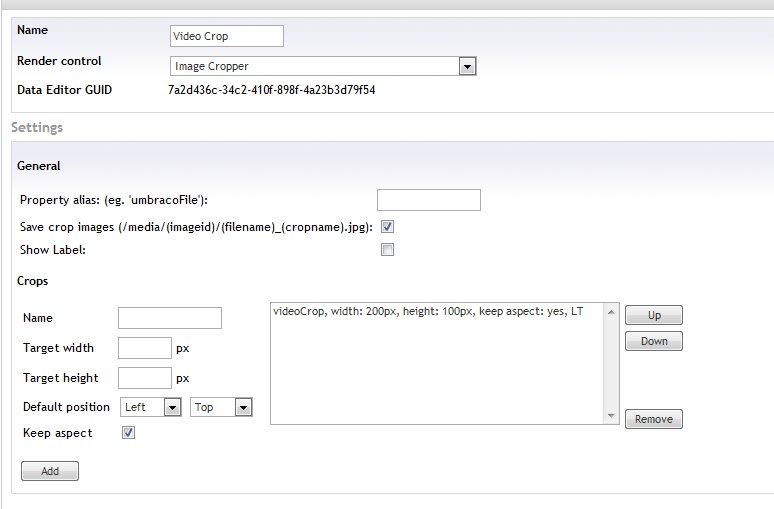Click the Property alias text field
Viewport: 774px width, 509px height.
click(x=428, y=200)
